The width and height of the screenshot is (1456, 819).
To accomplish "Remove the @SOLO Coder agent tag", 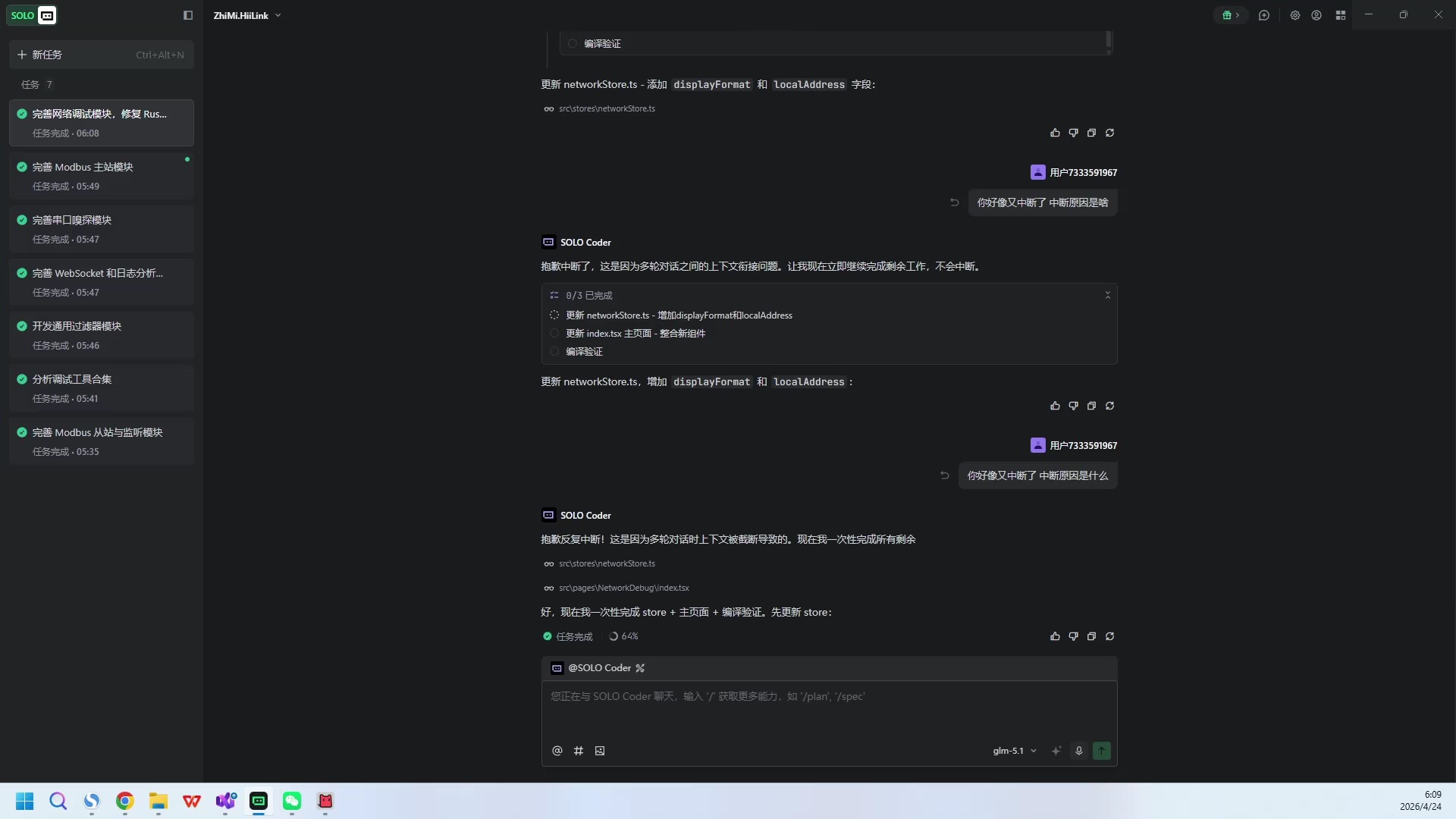I will (640, 668).
